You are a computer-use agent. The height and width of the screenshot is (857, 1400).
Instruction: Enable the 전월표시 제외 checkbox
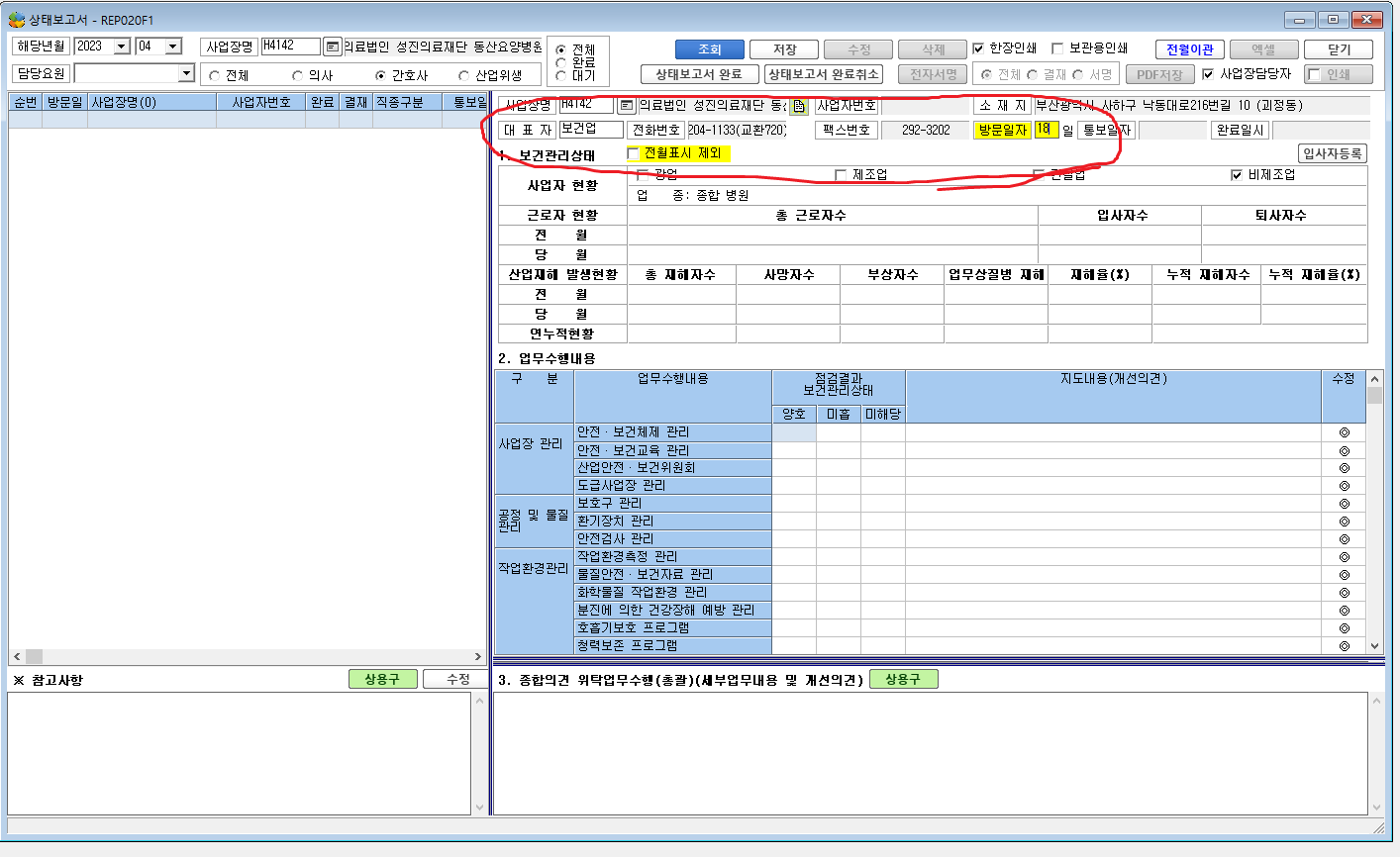click(634, 153)
